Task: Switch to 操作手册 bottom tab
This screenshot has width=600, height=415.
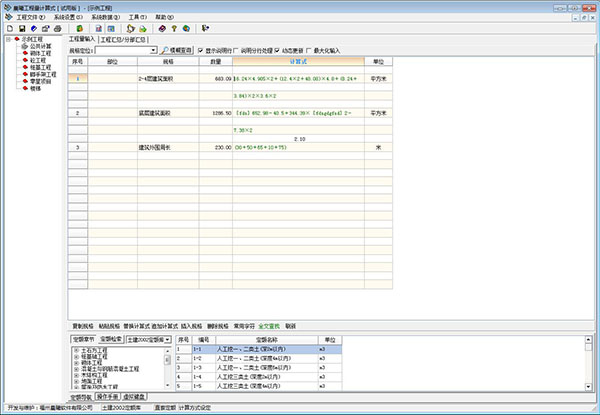Action: click(107, 397)
